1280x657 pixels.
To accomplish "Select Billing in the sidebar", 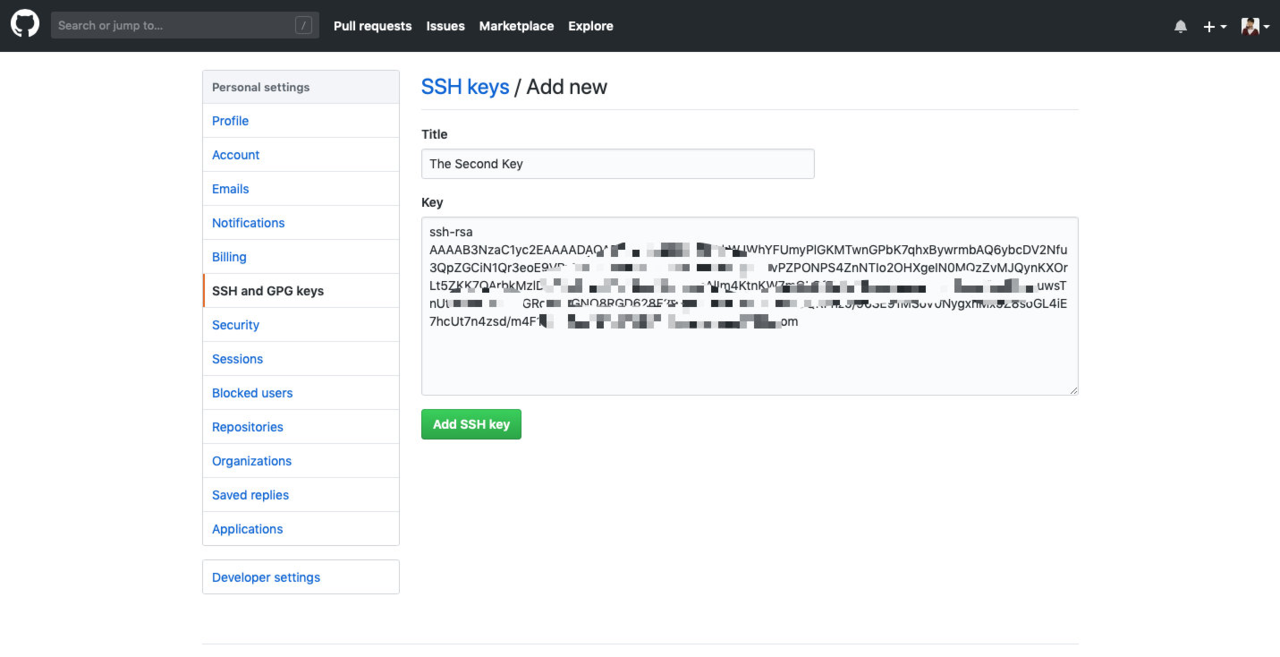I will pos(301,257).
